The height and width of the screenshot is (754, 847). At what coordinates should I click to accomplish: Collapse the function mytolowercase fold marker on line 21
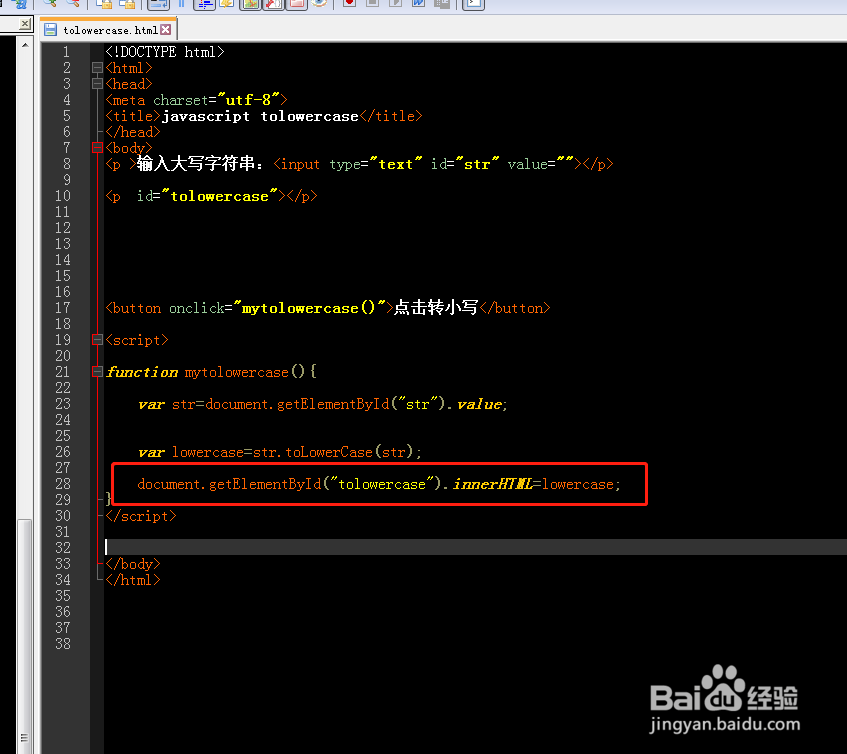click(x=97, y=372)
